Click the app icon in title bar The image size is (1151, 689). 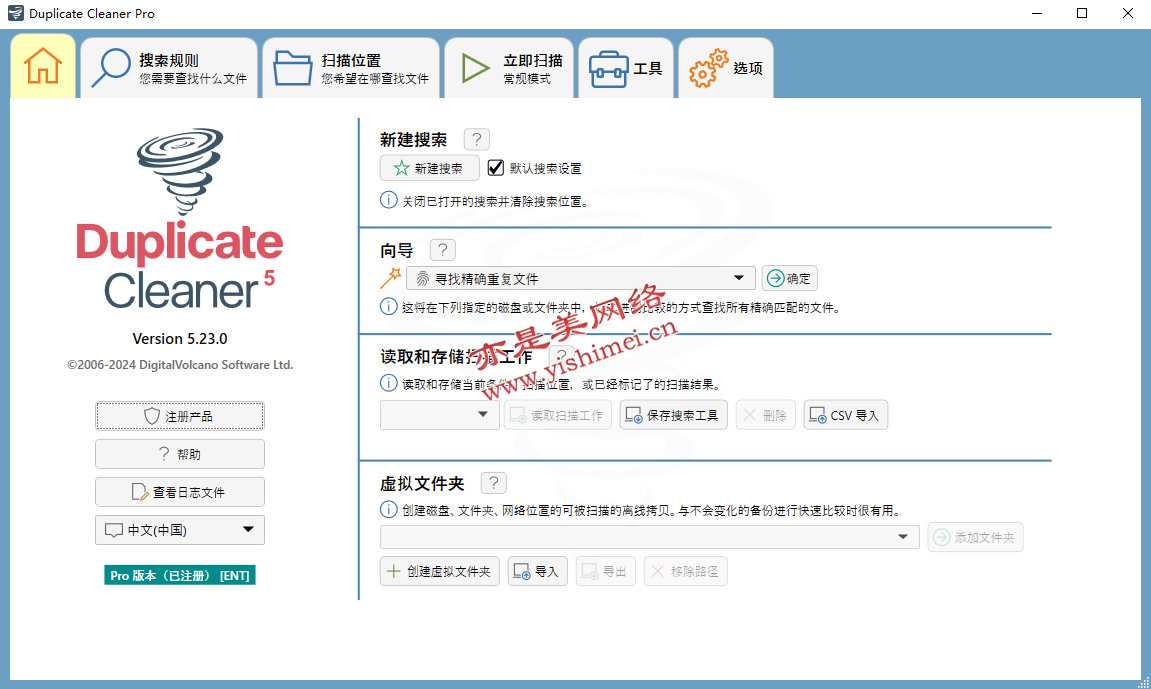click(15, 13)
